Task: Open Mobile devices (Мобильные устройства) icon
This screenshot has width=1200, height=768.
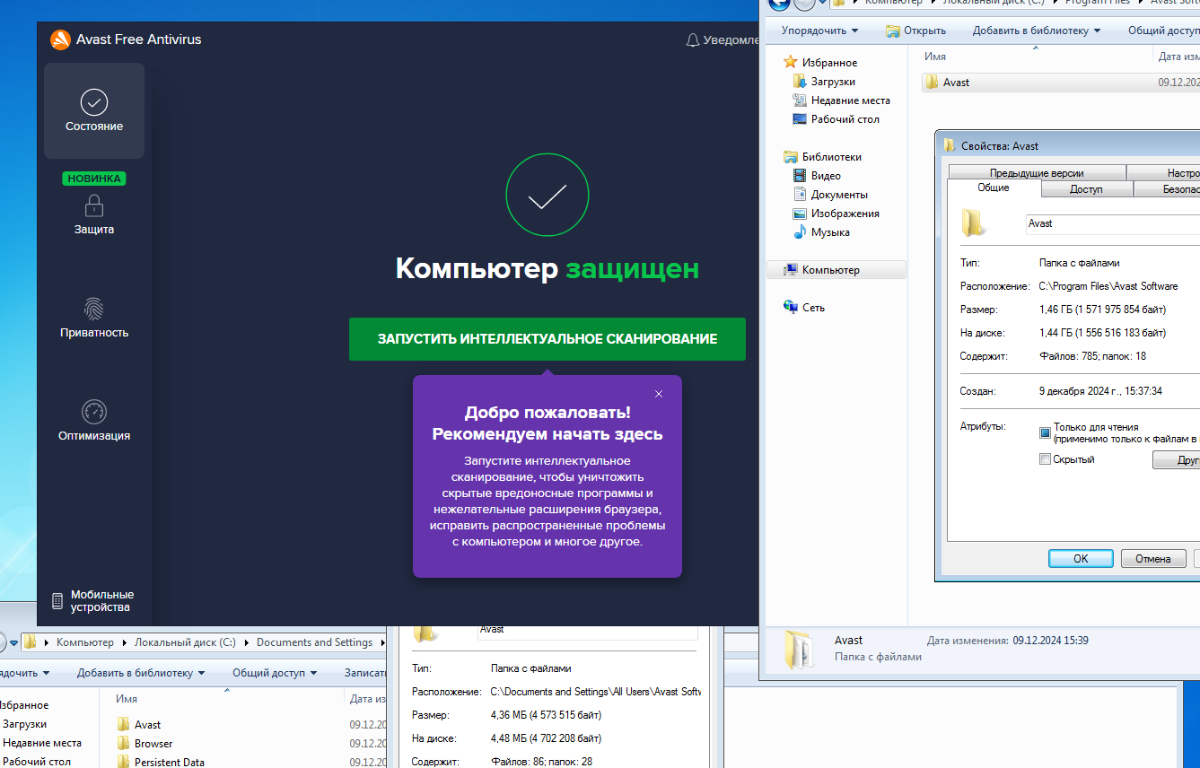Action: pos(58,601)
